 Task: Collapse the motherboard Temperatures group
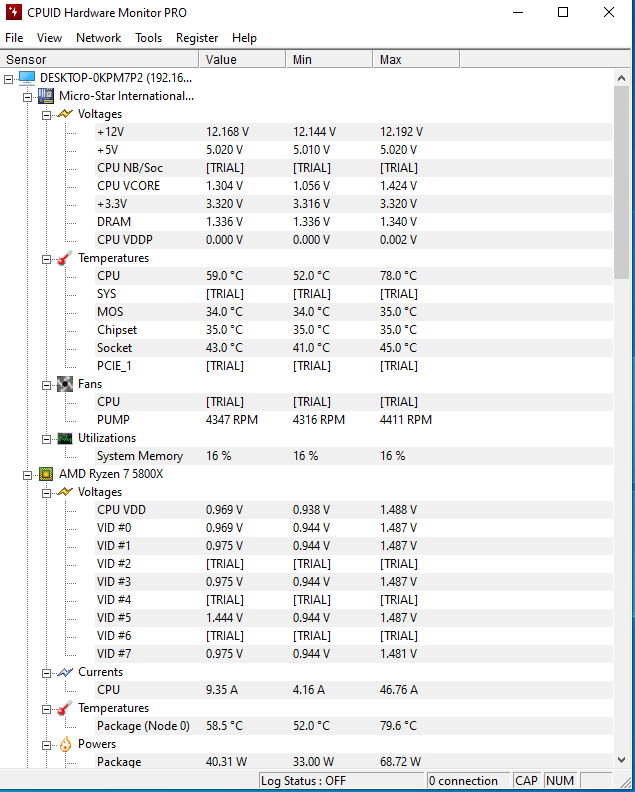click(46, 260)
